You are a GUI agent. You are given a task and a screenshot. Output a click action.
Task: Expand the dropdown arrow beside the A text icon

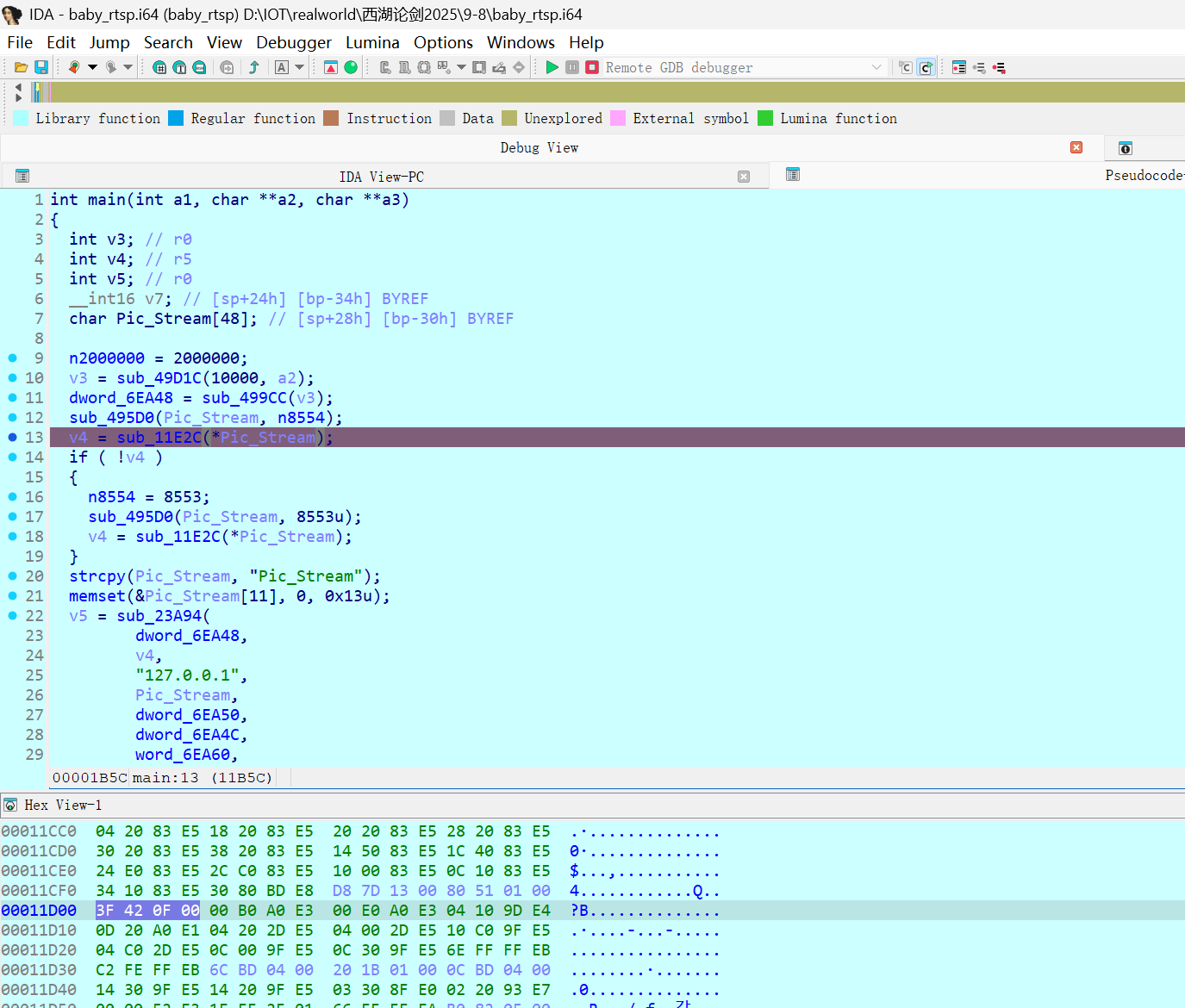(x=300, y=67)
